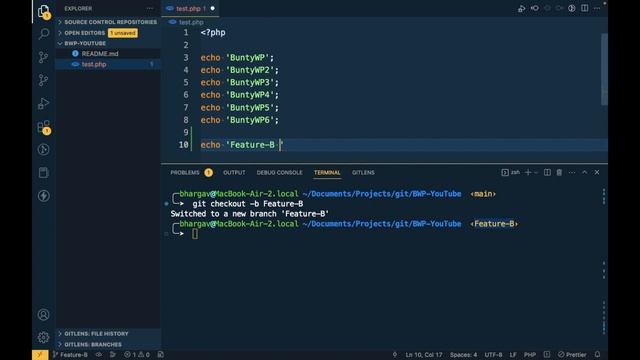Viewport: 640px width, 360px height.
Task: Open the Search view in activity bar
Action: click(x=44, y=34)
